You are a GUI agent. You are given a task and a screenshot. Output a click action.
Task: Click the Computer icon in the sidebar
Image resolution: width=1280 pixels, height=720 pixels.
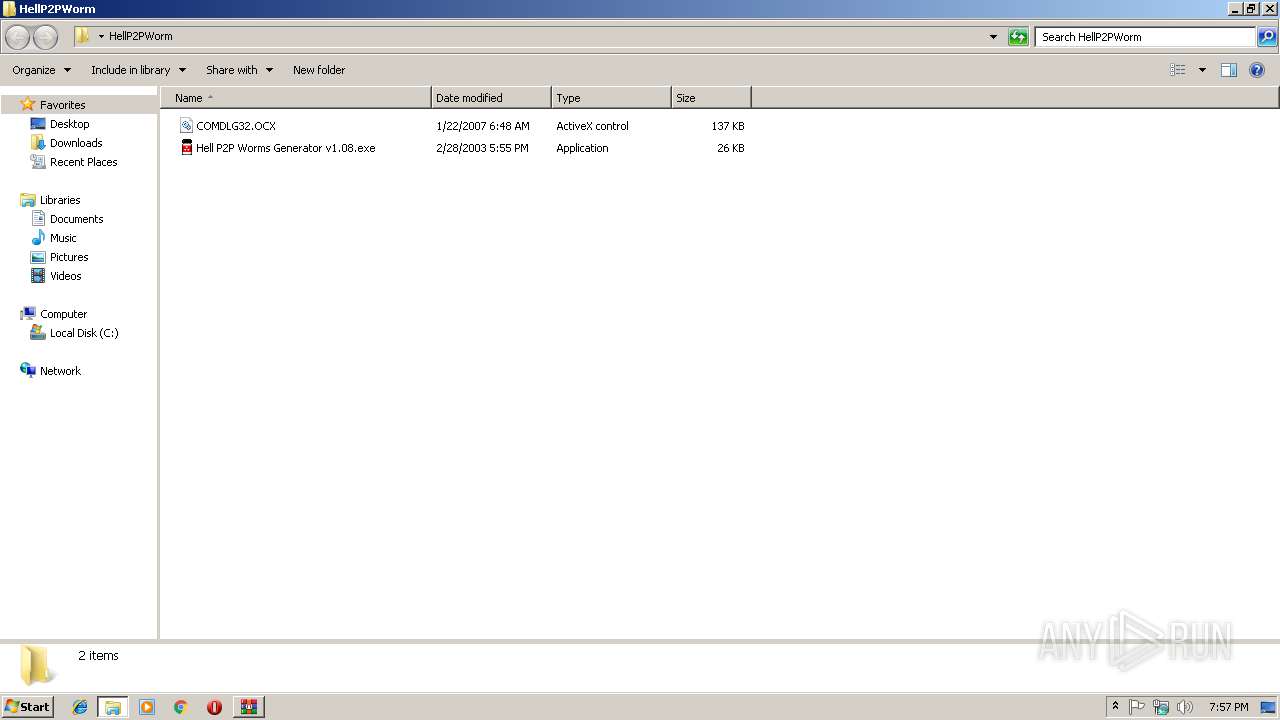click(x=28, y=314)
